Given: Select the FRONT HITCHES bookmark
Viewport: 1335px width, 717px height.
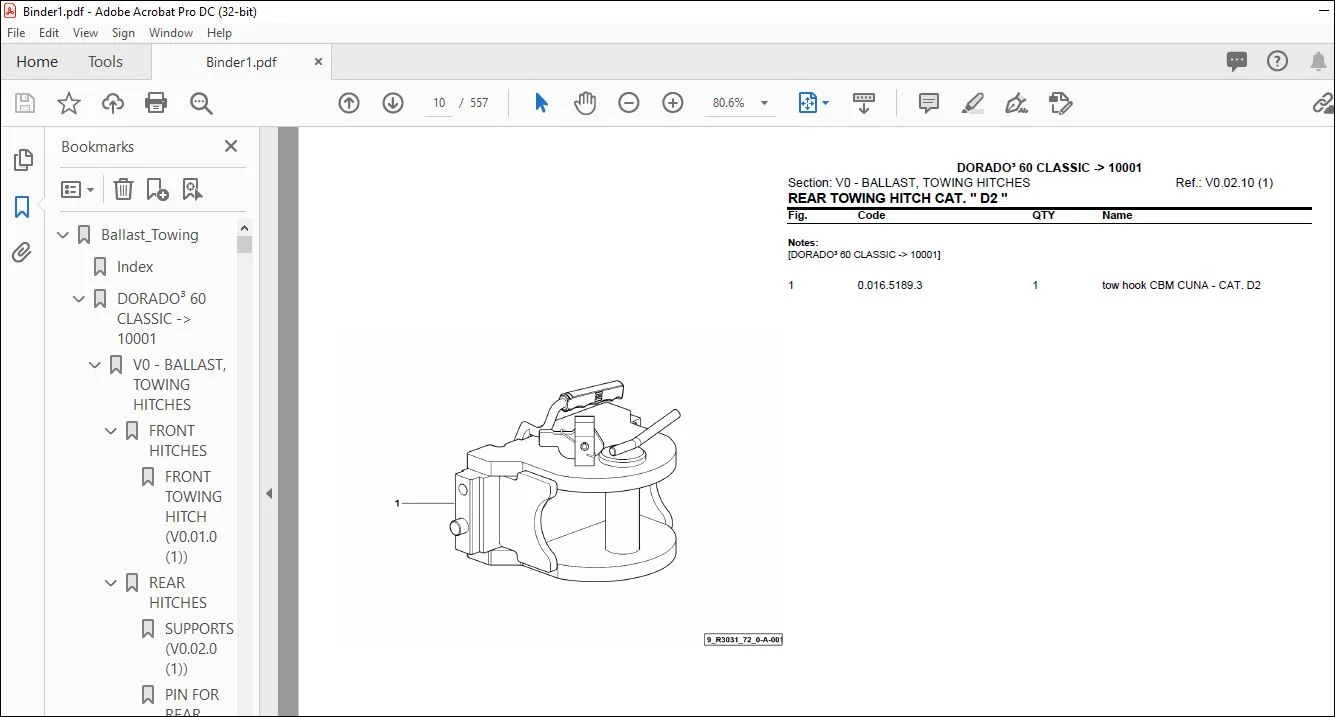Looking at the screenshot, I should pos(178,441).
